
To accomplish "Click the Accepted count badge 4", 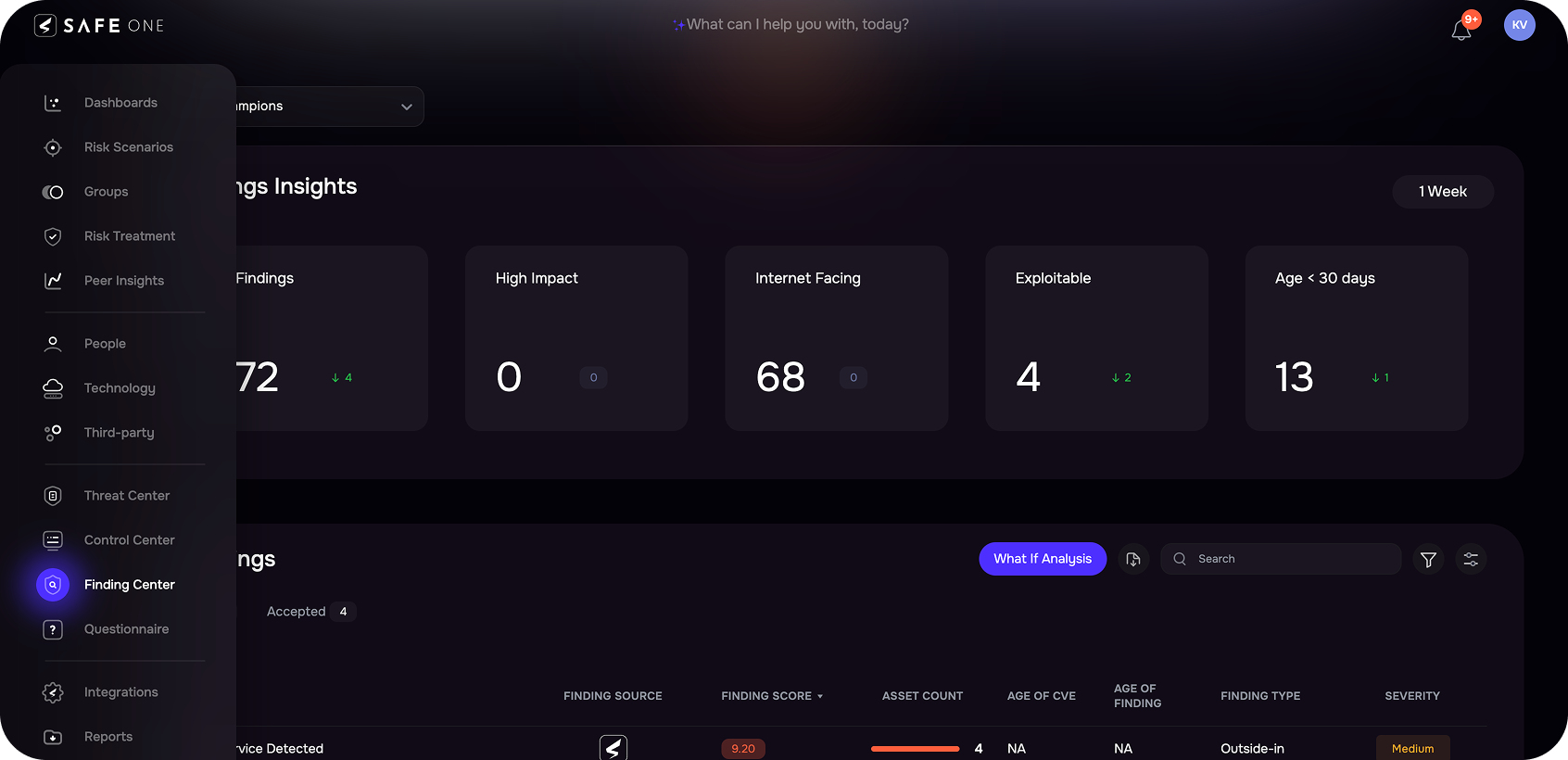I will pyautogui.click(x=343, y=612).
